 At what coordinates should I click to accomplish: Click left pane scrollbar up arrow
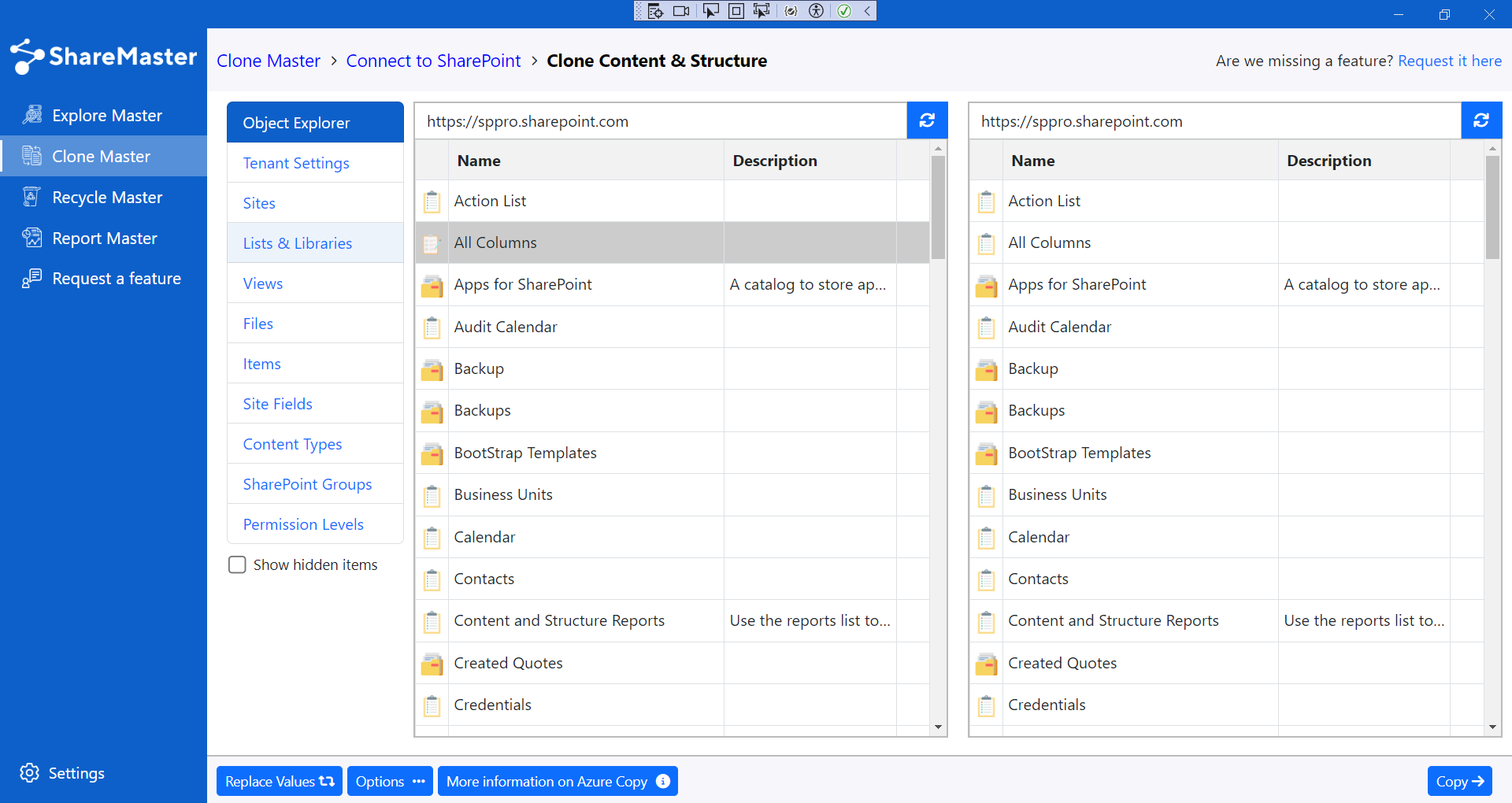pyautogui.click(x=938, y=148)
